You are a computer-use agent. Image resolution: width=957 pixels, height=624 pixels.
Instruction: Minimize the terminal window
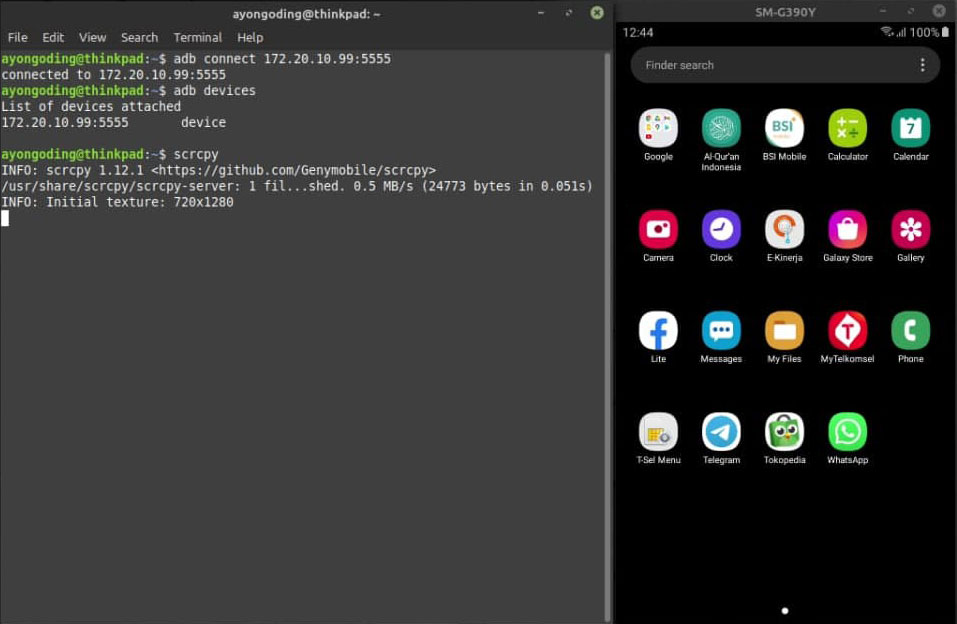click(541, 13)
